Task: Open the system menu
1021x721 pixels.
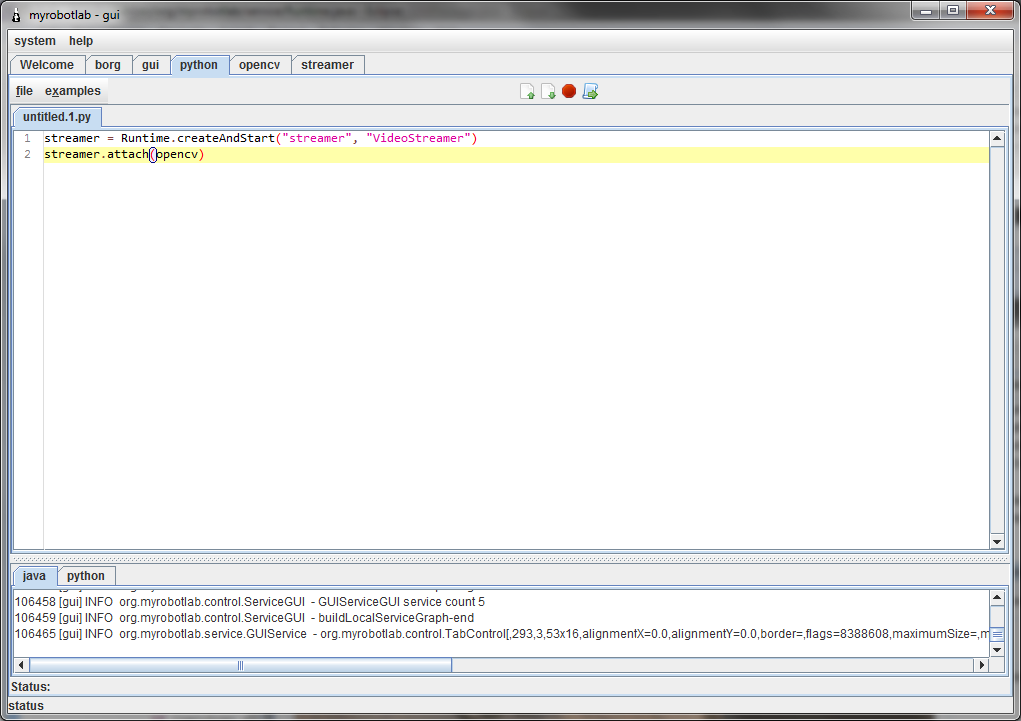Action: [35, 40]
